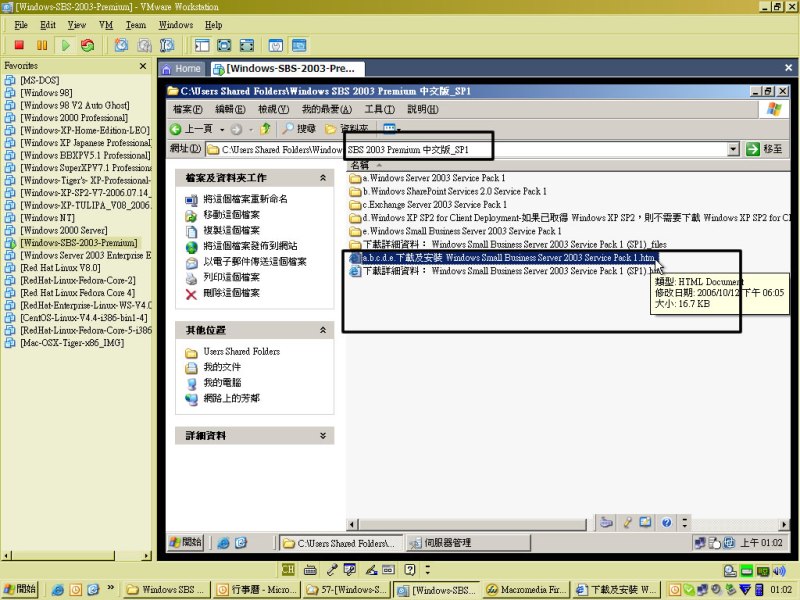Select [Windows 2000 Server] in Favorites
Image resolution: width=800 pixels, height=600 pixels.
pyautogui.click(x=64, y=231)
